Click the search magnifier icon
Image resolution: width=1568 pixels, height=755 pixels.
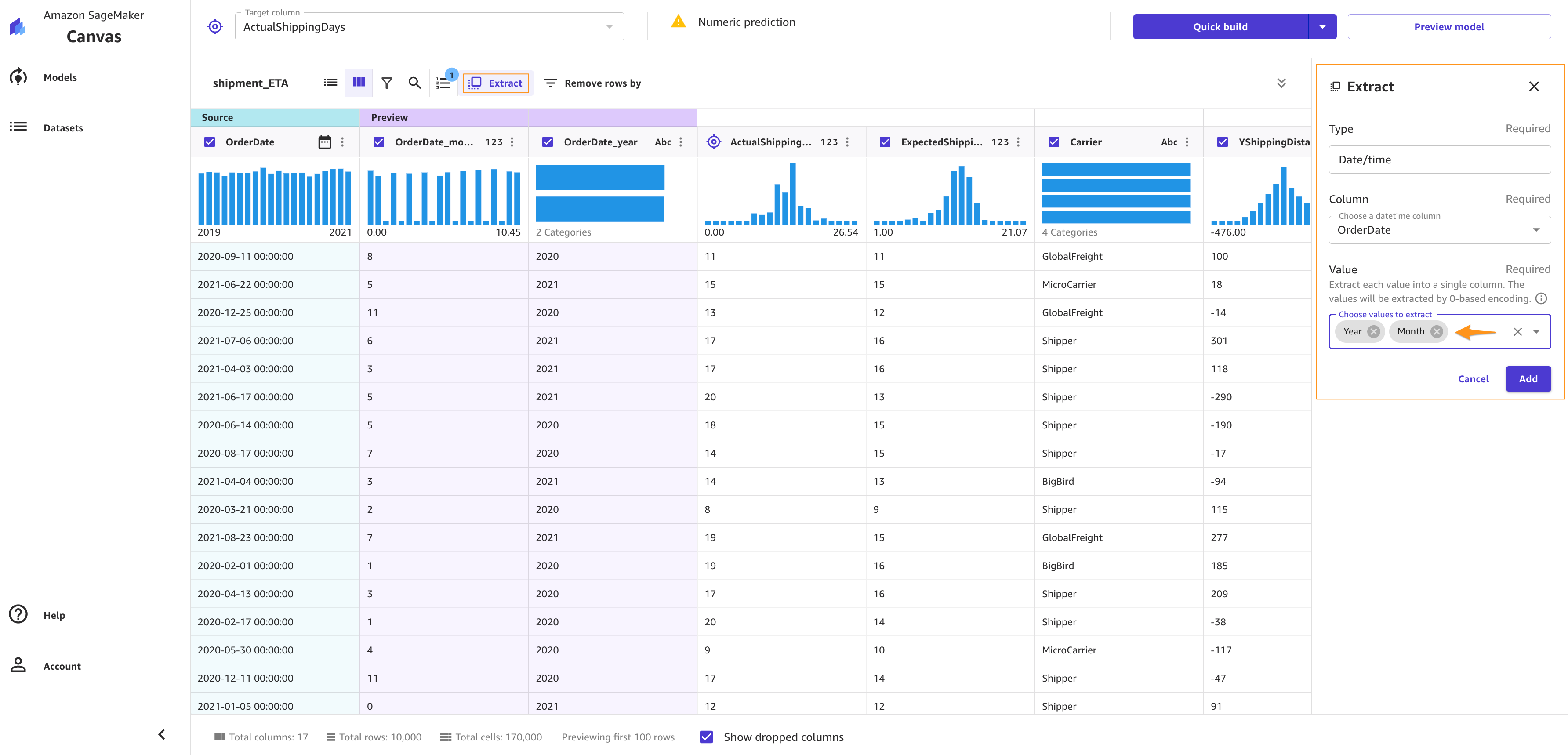point(414,83)
